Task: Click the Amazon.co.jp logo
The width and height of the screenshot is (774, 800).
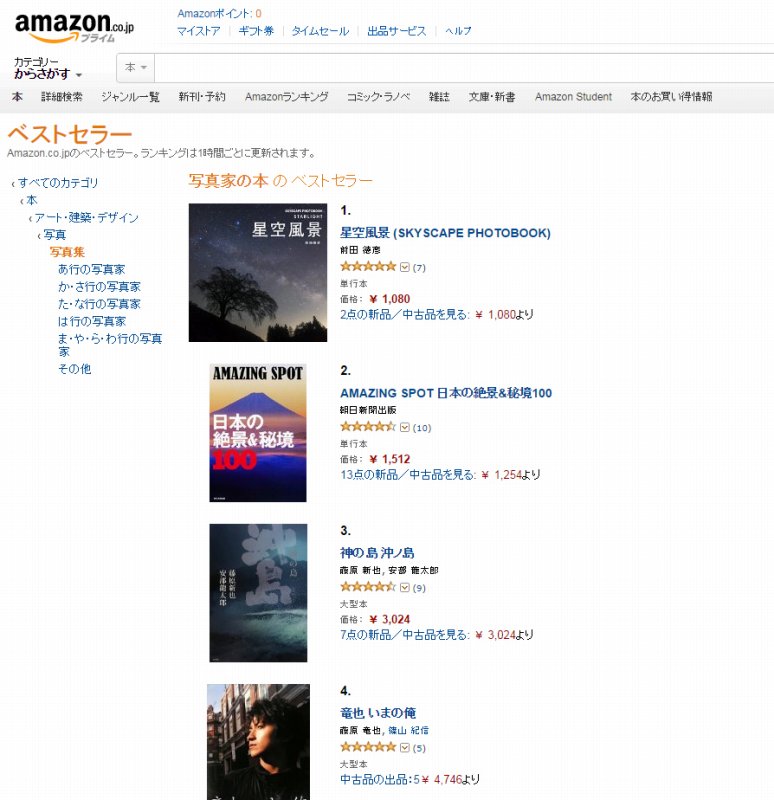Action: pos(74,27)
